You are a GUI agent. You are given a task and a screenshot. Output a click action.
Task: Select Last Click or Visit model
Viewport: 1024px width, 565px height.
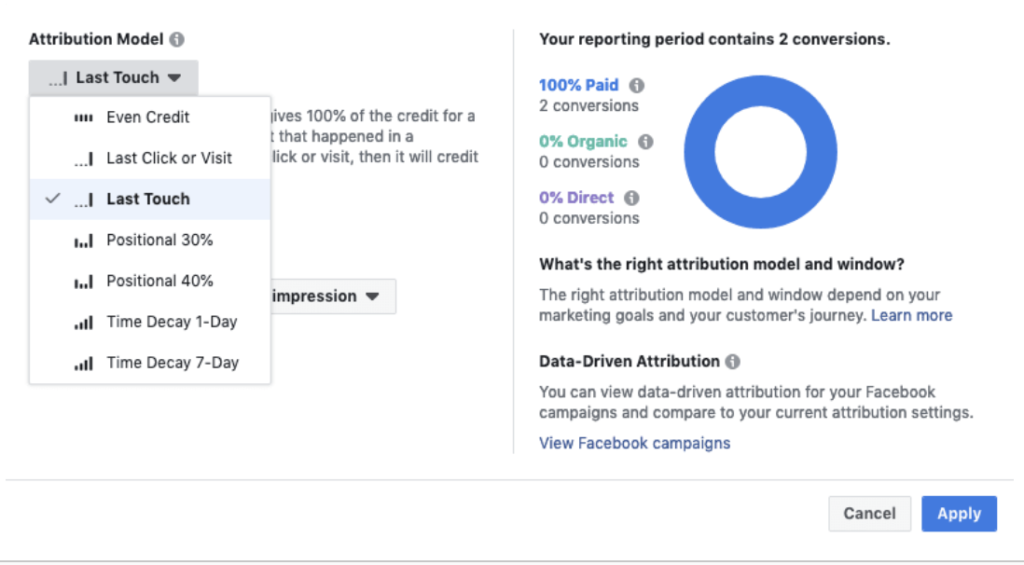168,158
